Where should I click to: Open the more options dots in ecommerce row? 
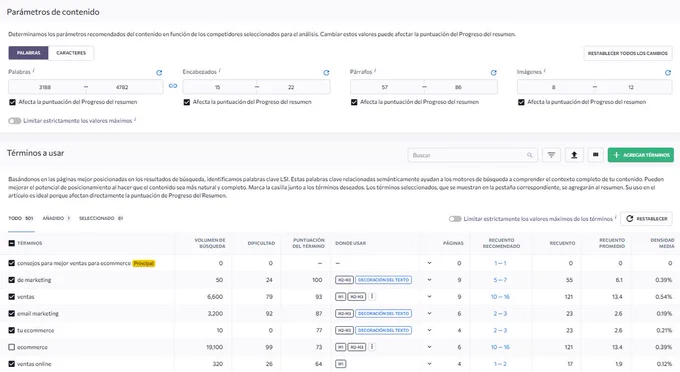click(x=373, y=347)
